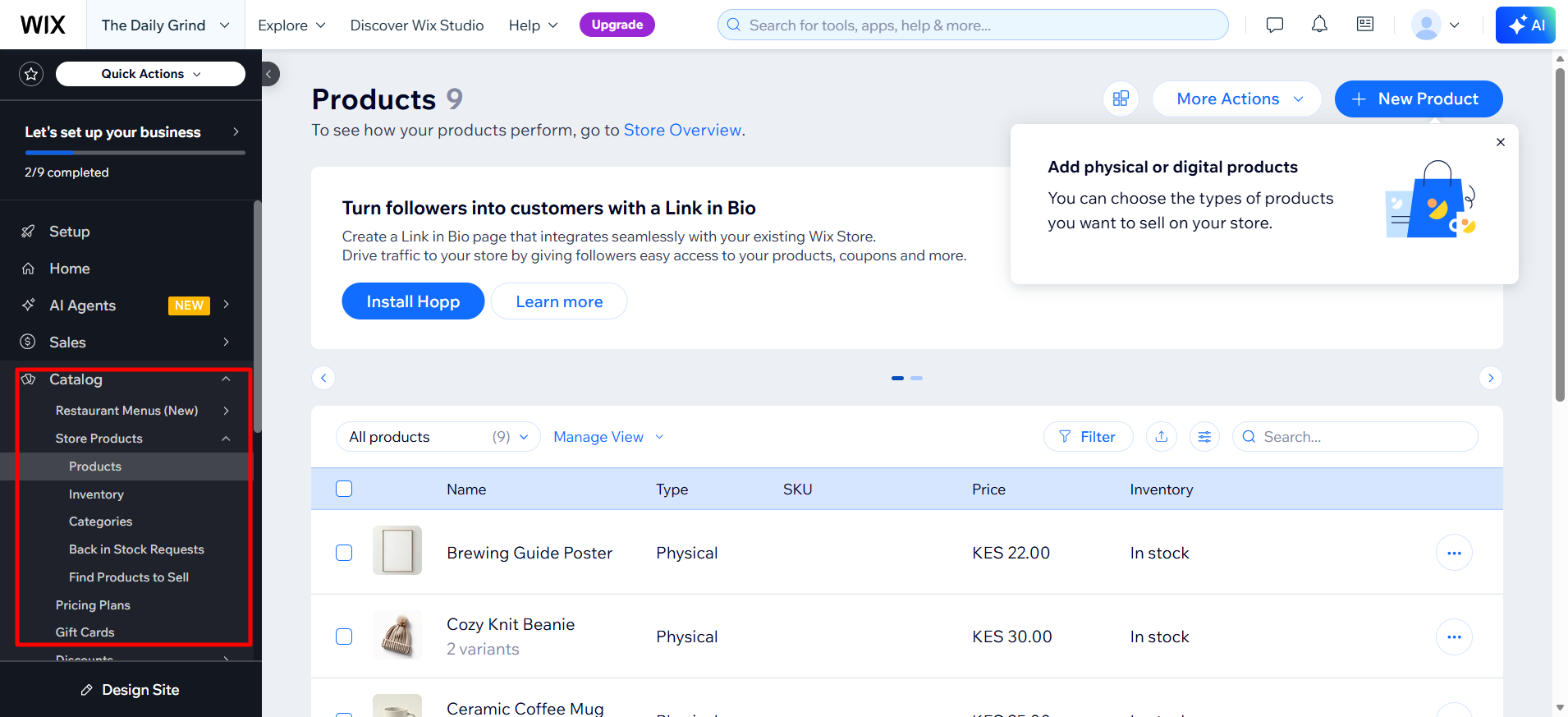This screenshot has height=717, width=1568.
Task: Open Find Products to Sell
Action: [129, 577]
